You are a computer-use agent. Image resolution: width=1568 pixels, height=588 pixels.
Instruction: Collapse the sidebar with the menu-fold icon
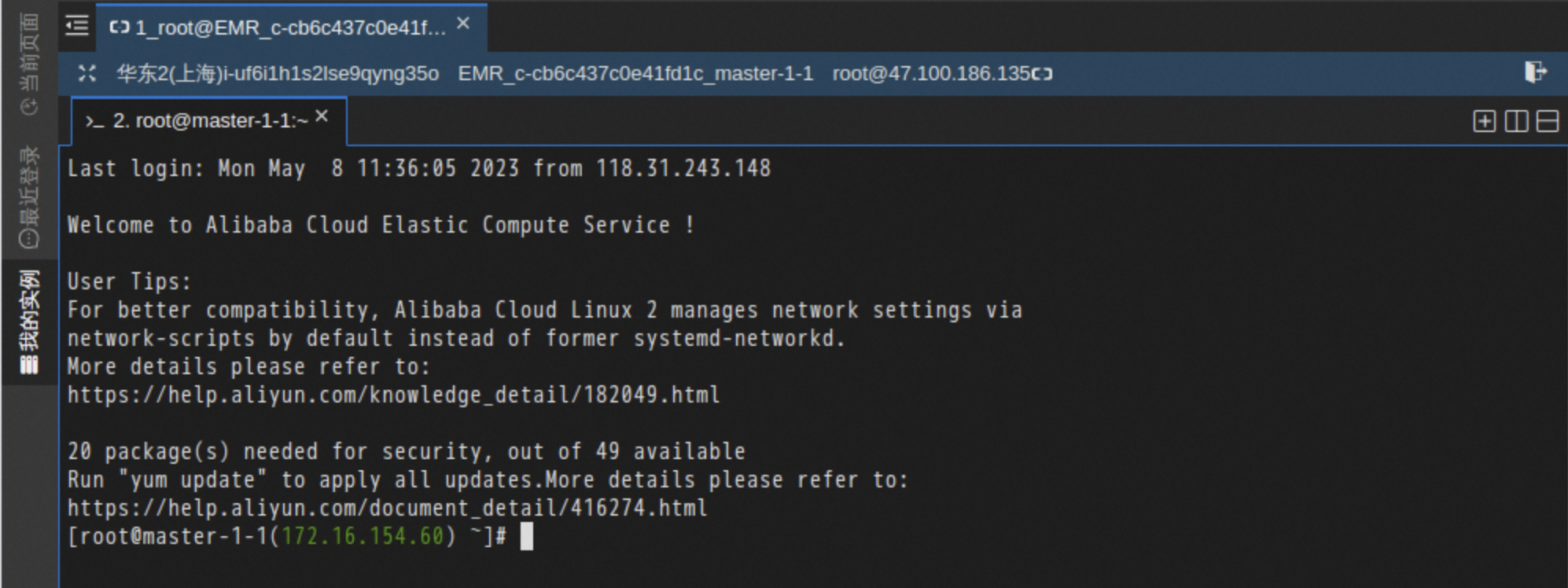coord(76,26)
